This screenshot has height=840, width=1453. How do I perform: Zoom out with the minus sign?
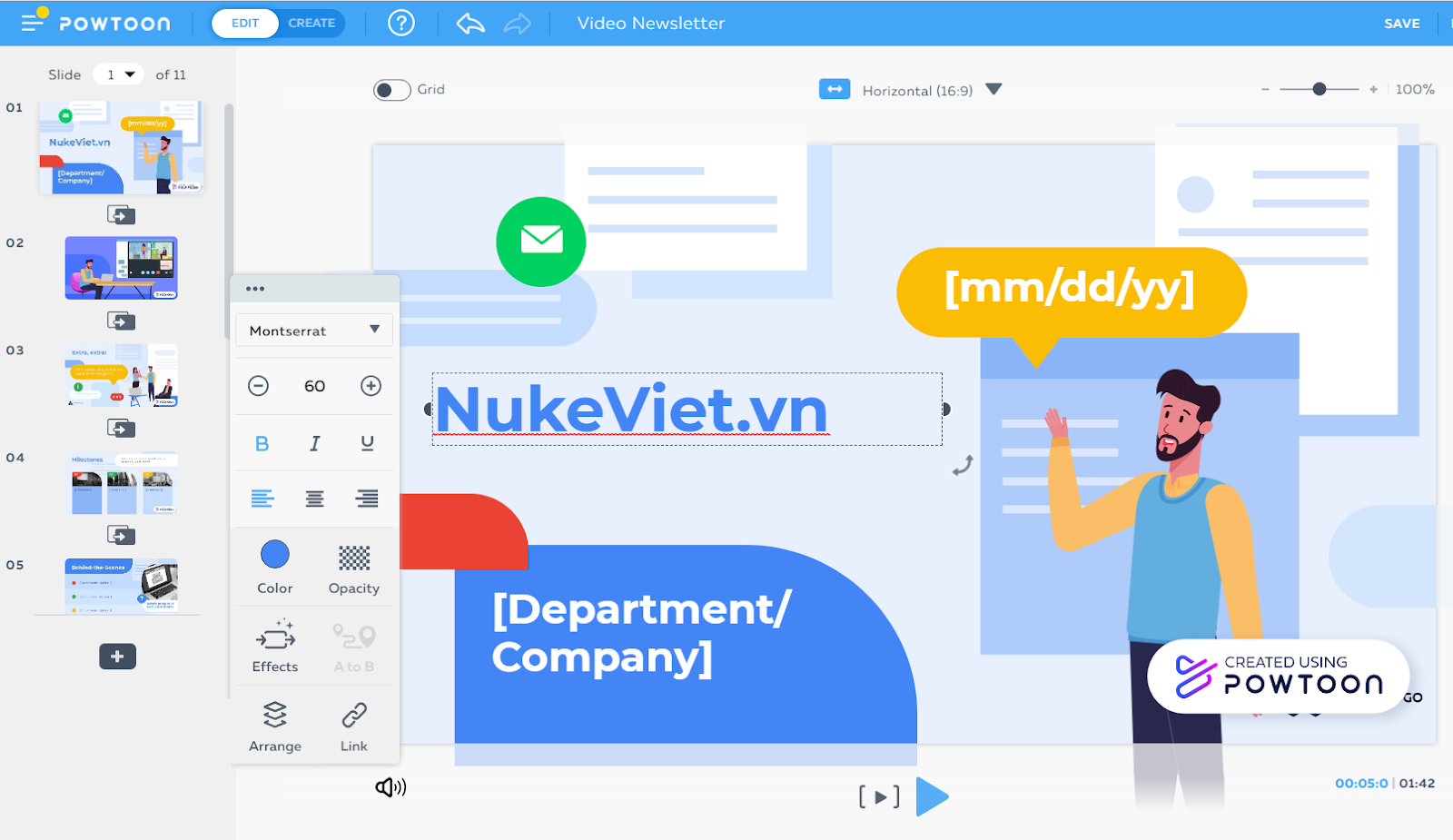click(1265, 89)
